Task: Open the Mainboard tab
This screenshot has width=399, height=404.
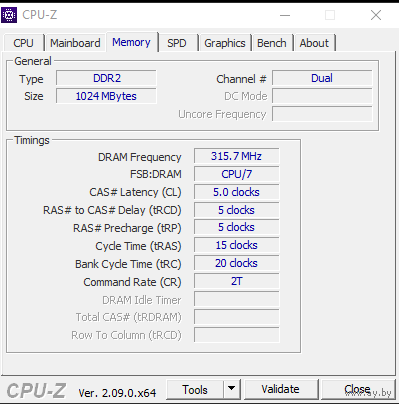Action: click(x=75, y=43)
